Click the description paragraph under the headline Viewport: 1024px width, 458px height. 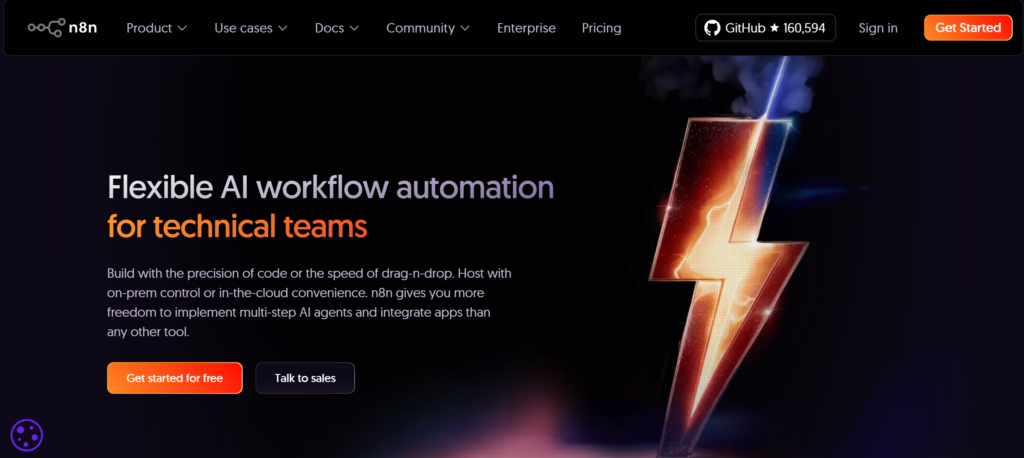coord(308,302)
